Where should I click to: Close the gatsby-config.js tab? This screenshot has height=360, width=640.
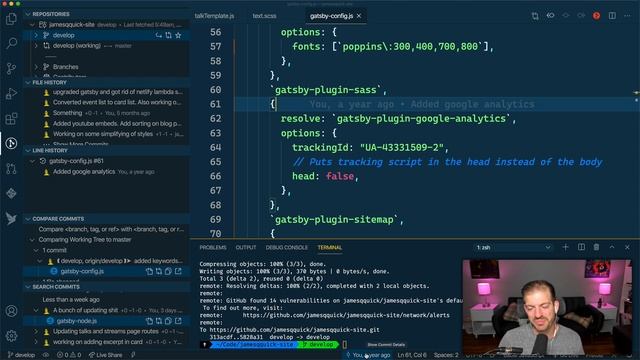359,16
